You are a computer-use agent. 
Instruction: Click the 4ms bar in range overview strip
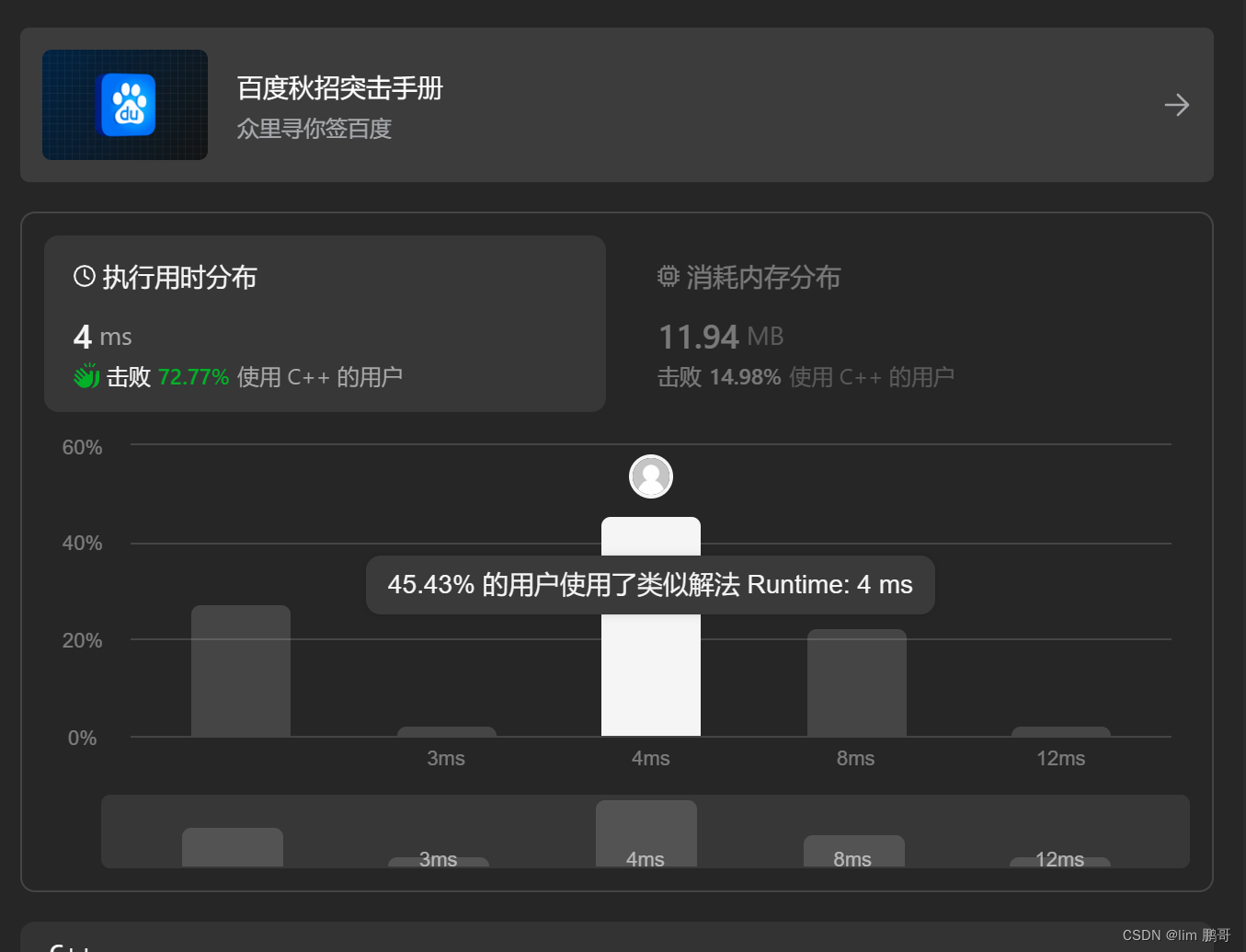[x=646, y=833]
